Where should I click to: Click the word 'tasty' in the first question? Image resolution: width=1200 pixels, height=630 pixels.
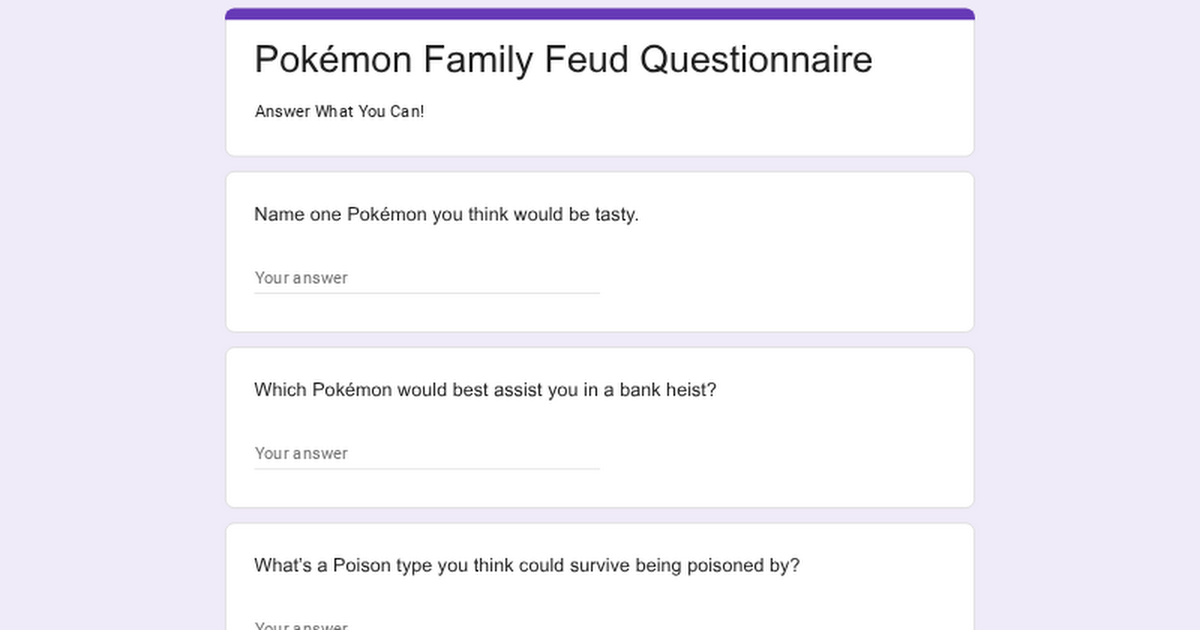(x=616, y=214)
